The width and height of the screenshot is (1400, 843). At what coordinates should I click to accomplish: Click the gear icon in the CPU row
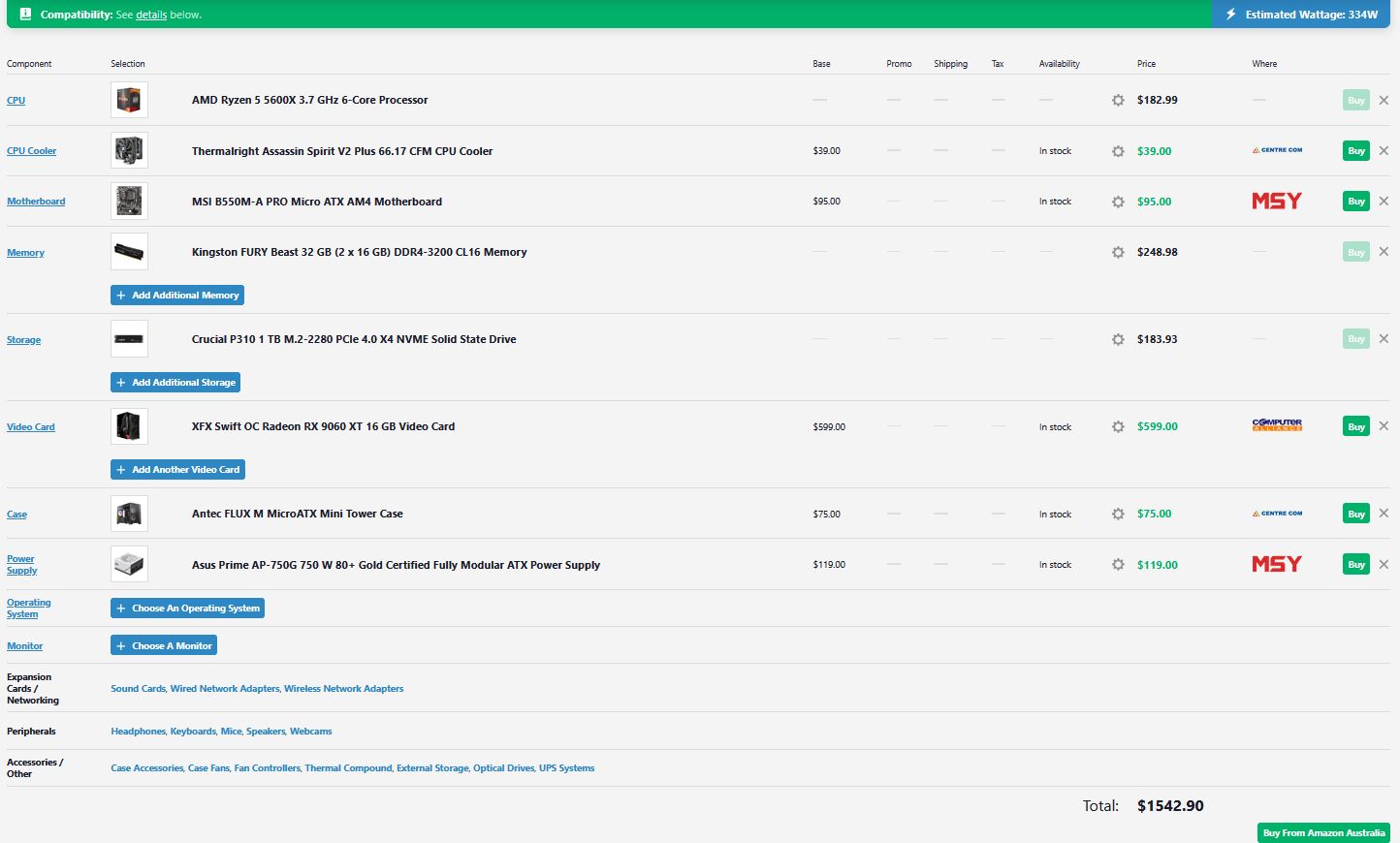click(1118, 100)
